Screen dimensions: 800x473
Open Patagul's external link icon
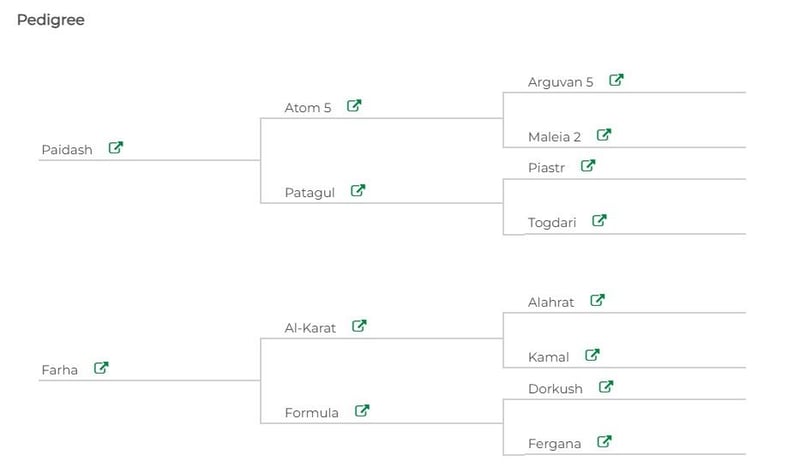click(358, 190)
